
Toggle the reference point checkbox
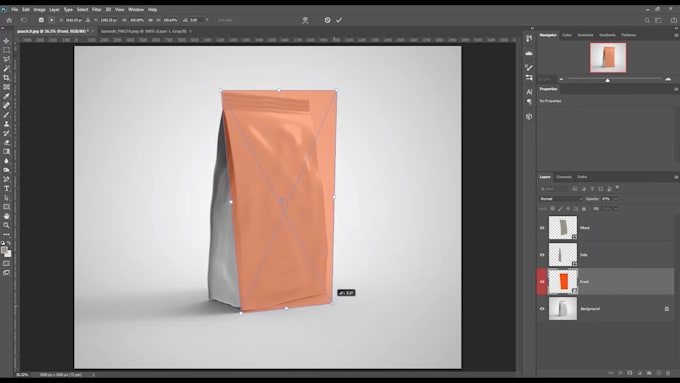[x=41, y=20]
